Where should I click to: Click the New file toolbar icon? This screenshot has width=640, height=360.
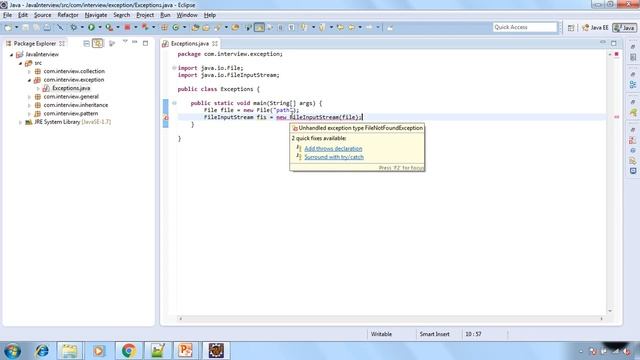(x=8, y=27)
